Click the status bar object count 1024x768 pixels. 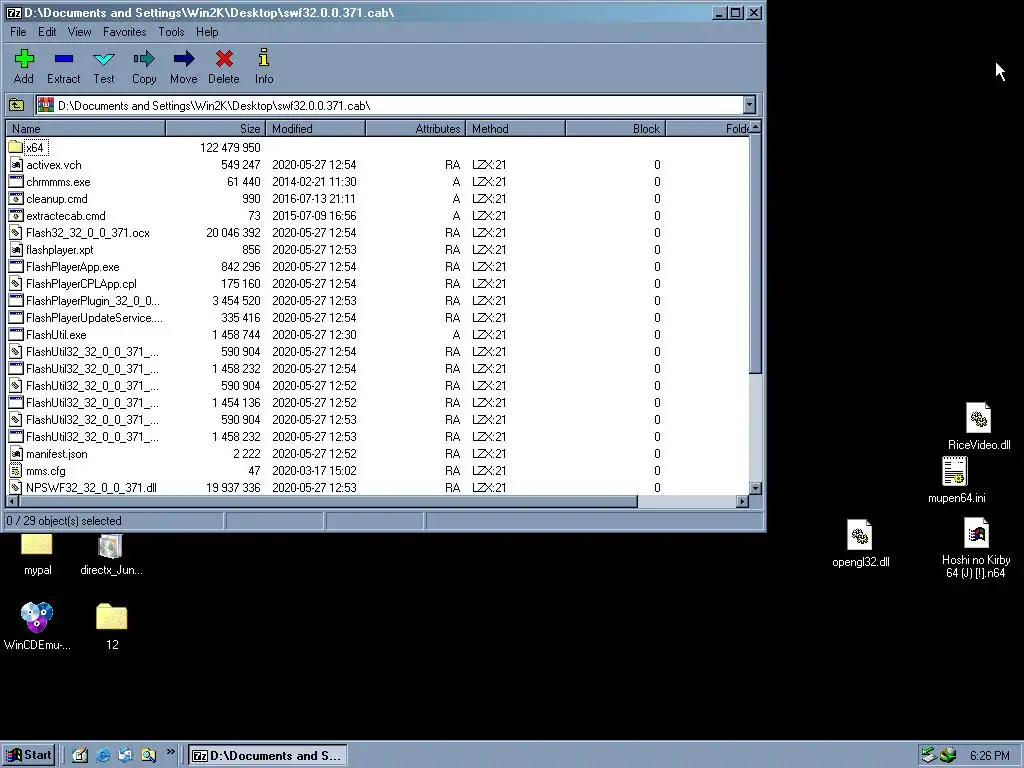(x=64, y=520)
